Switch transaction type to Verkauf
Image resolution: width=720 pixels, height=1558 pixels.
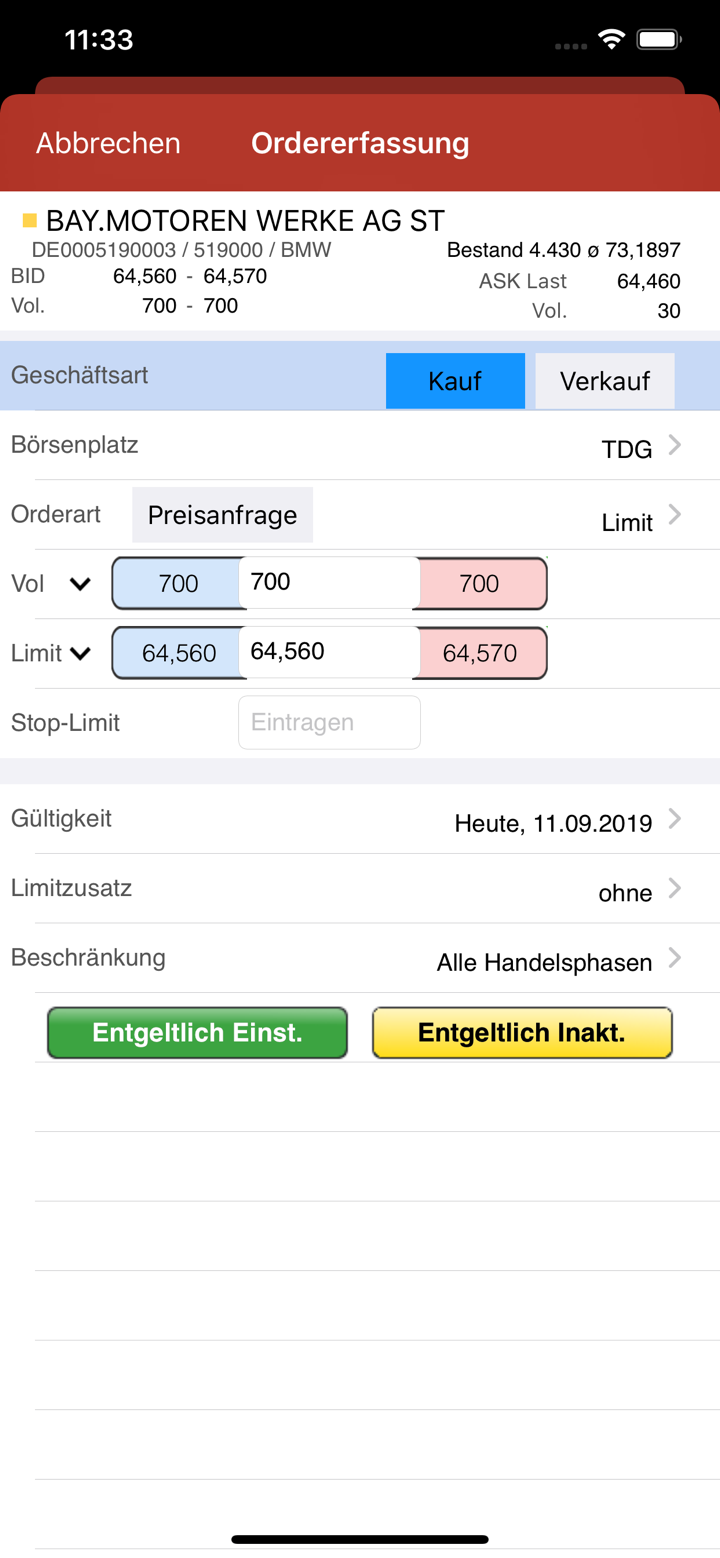605,381
